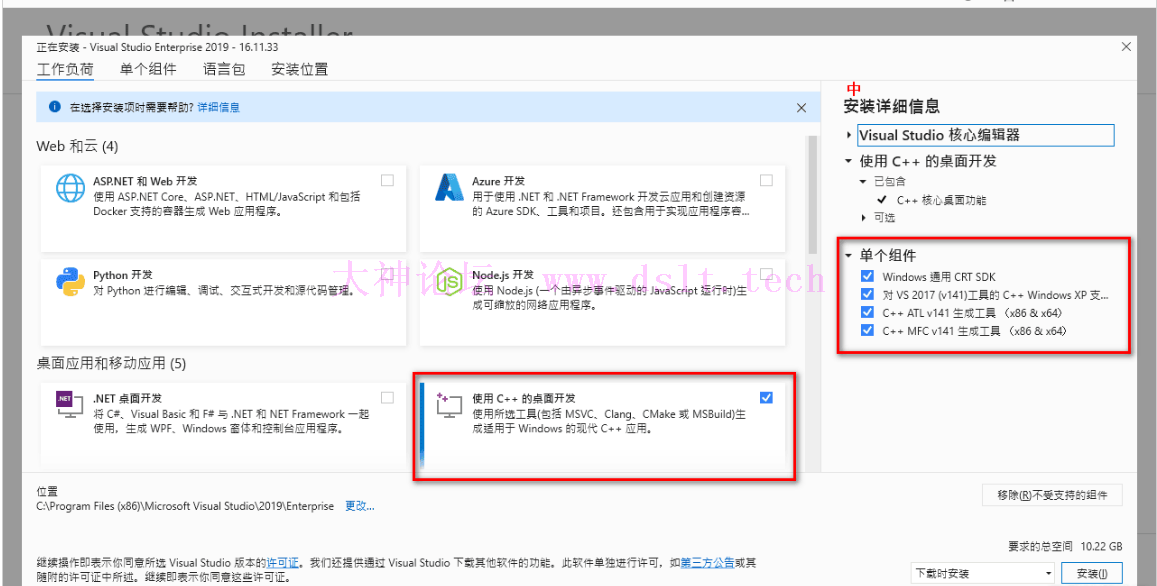The height and width of the screenshot is (586, 1157).
Task: Open the 语言包 tab
Action: [224, 70]
